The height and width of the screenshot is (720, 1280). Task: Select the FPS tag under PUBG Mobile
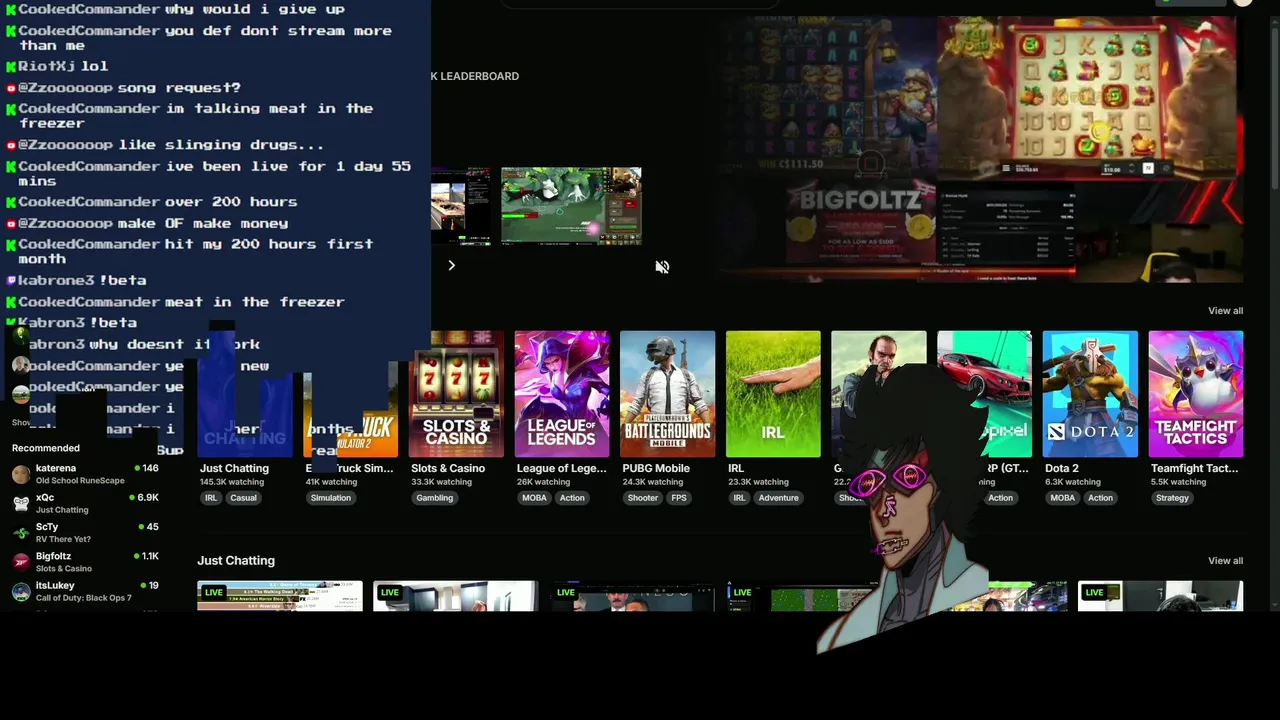(679, 498)
